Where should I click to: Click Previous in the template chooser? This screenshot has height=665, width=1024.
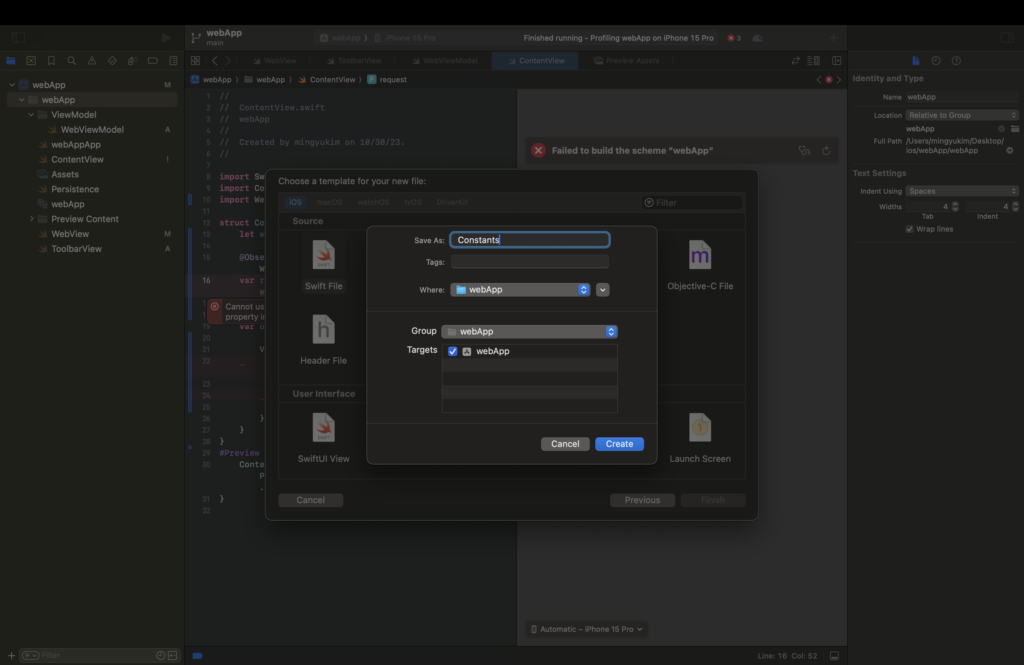642,500
